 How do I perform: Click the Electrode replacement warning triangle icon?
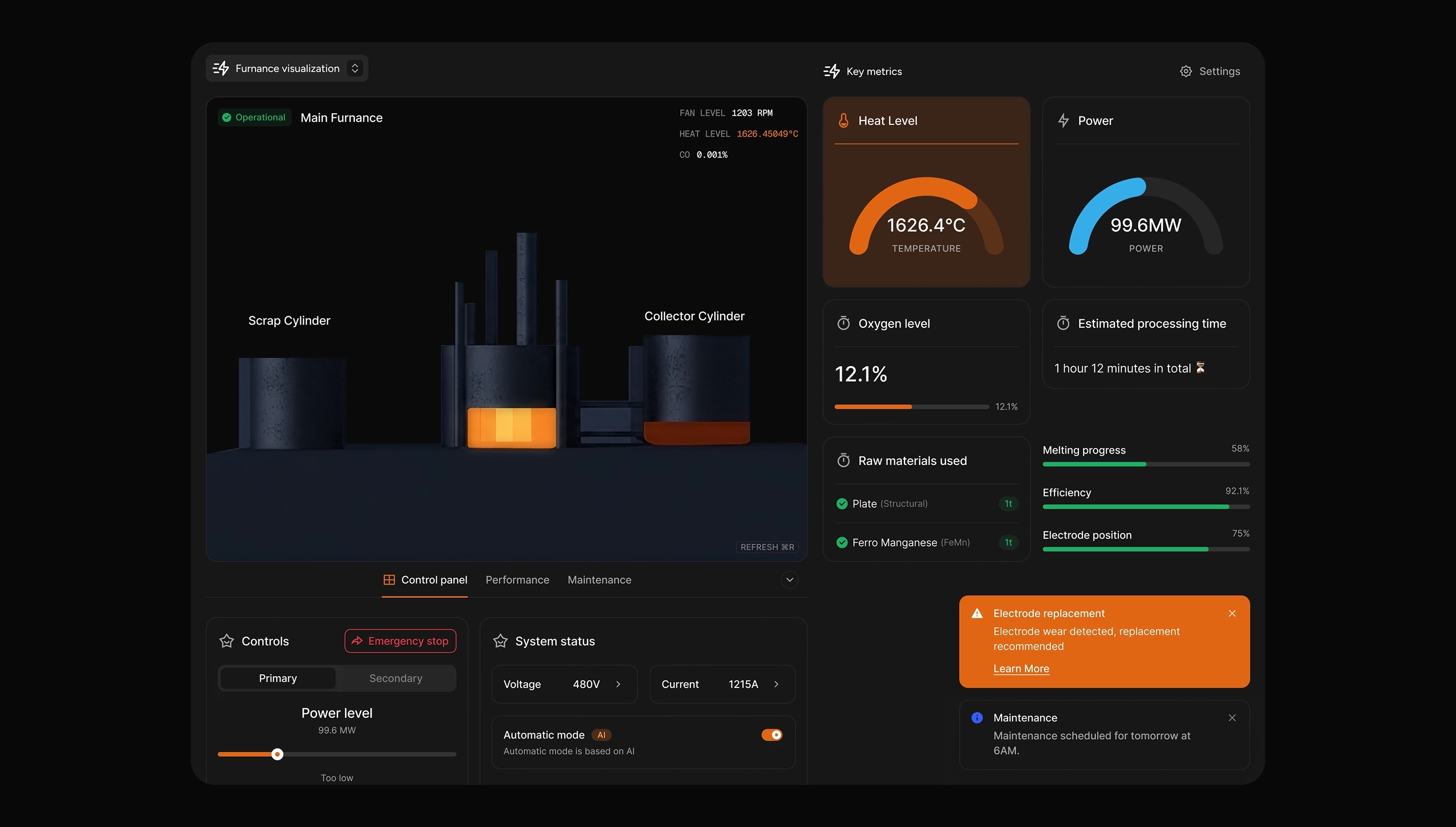click(977, 613)
